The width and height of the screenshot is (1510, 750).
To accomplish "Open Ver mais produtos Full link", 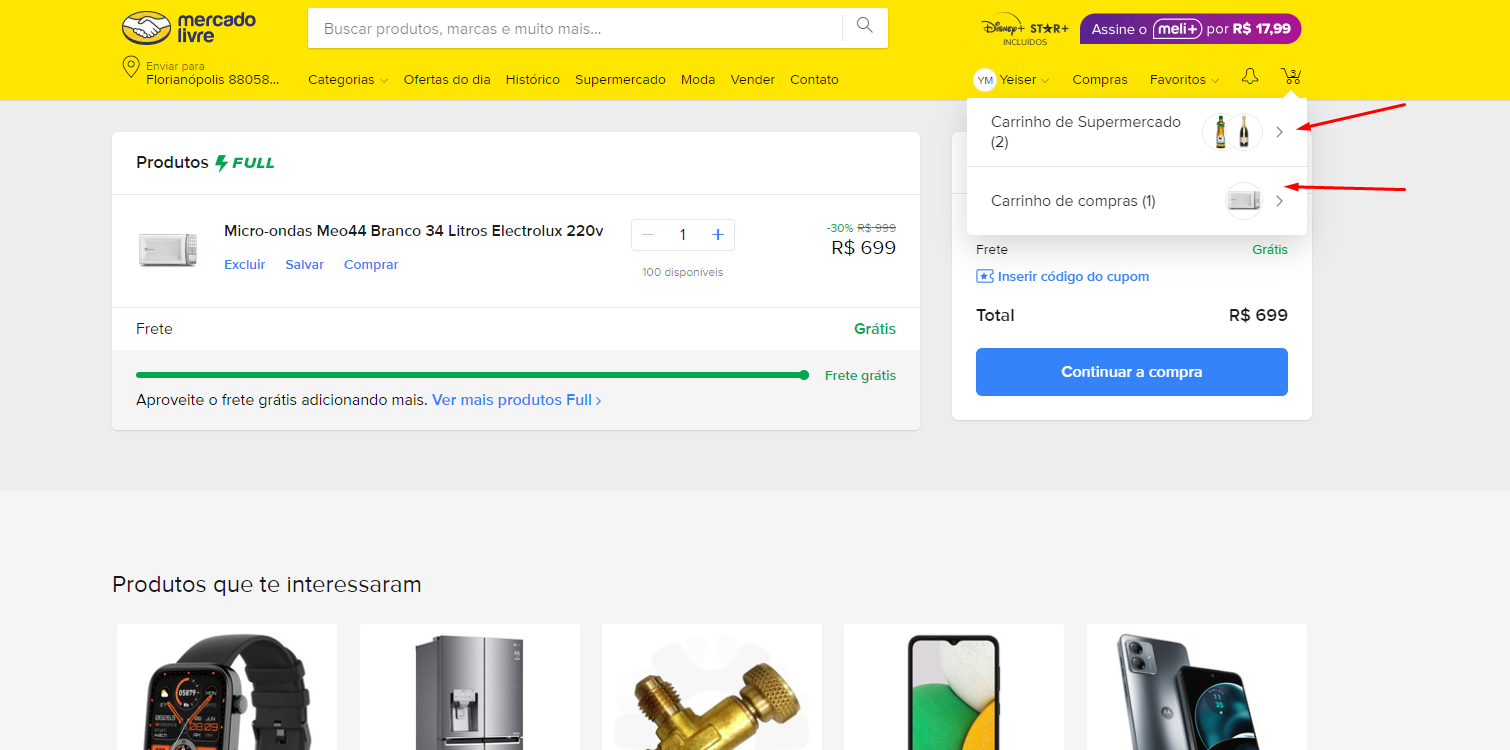I will [x=516, y=400].
